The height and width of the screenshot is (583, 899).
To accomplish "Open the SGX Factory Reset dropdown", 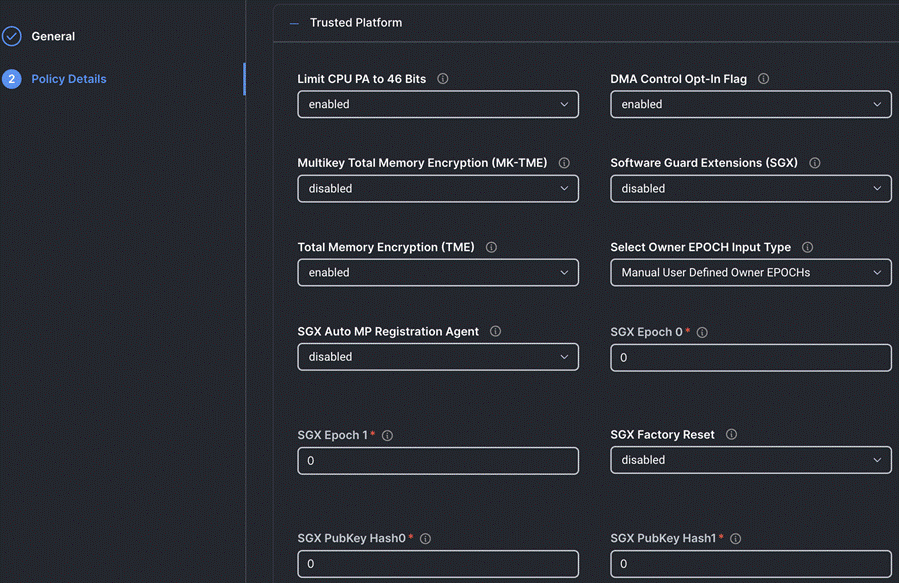I will 751,460.
